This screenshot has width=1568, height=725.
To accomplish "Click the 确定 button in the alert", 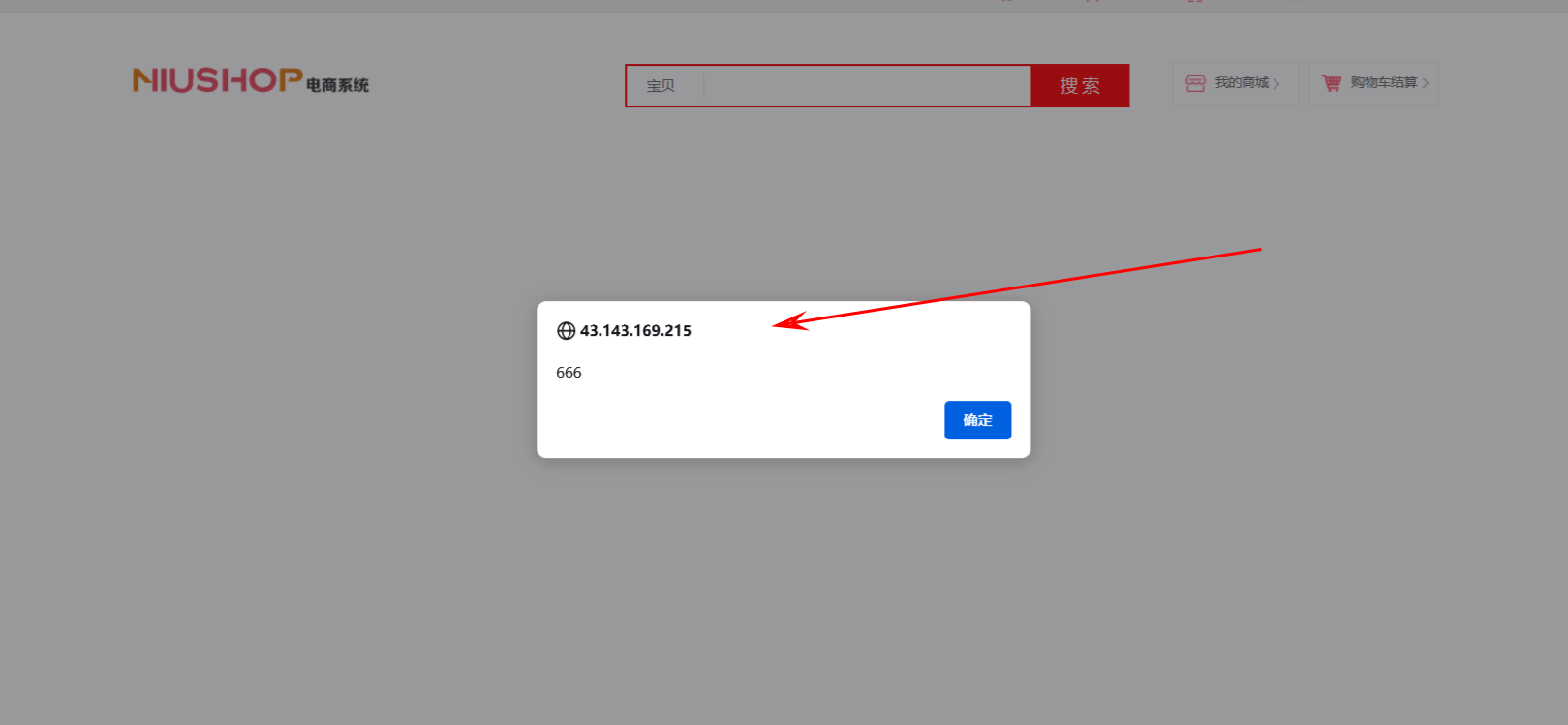I will tap(977, 420).
